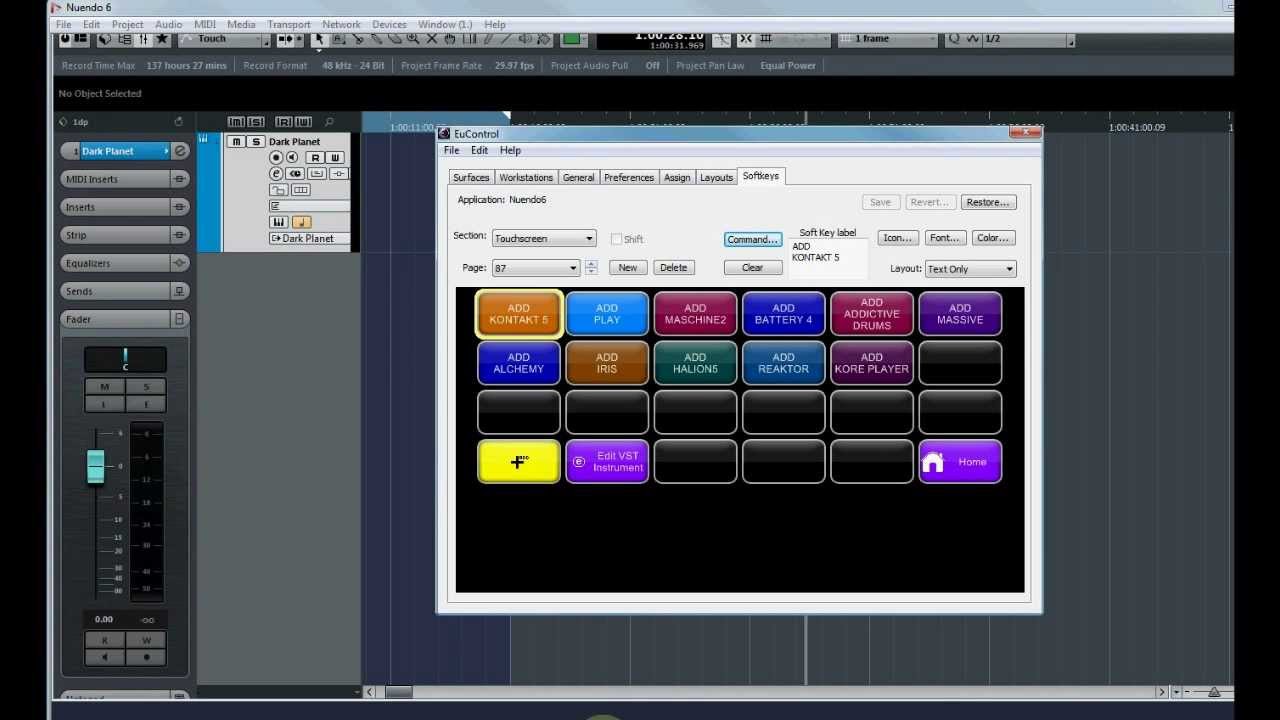The image size is (1280, 720).
Task: Click the Color... button in EuControl
Action: click(x=993, y=238)
